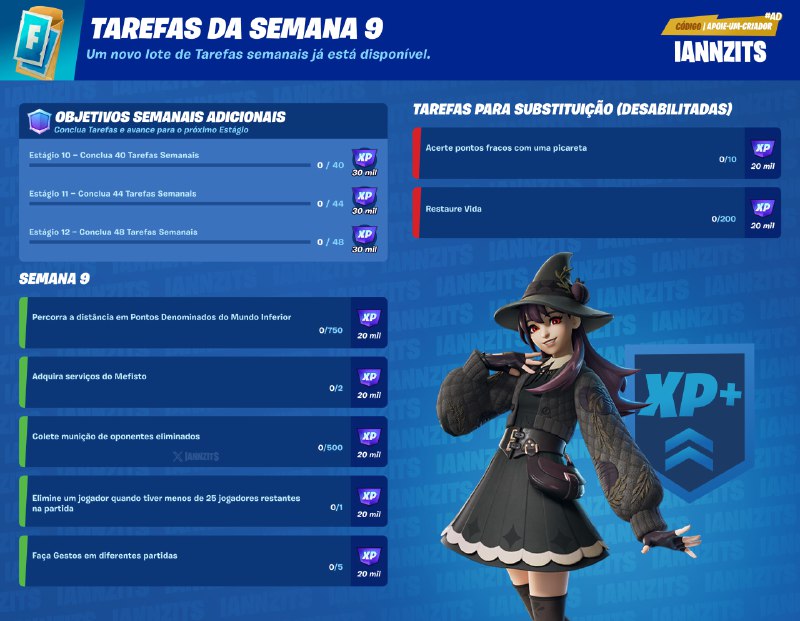Image resolution: width=800 pixels, height=621 pixels.
Task: Click the Estágio 10 progress bar
Action: click(x=169, y=165)
